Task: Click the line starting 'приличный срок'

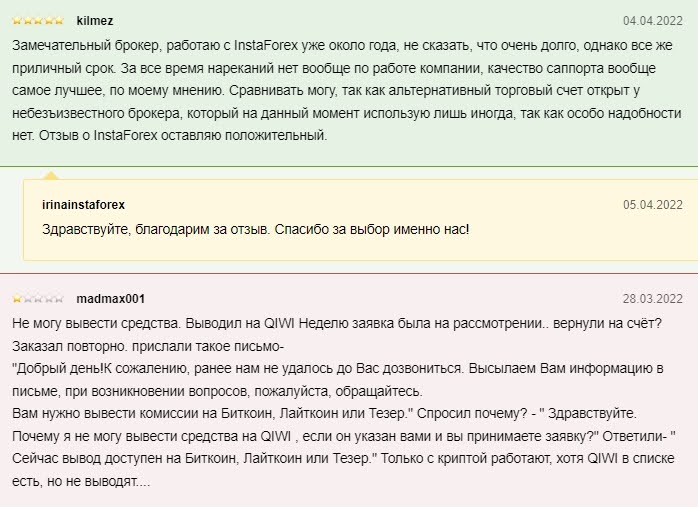Action: (334, 69)
